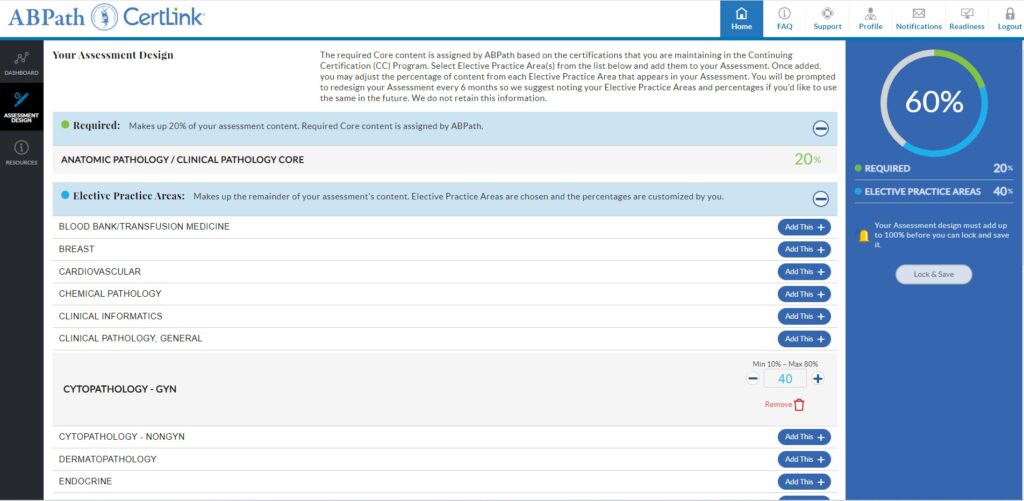Screen dimensions: 1024x501
Task: Click the Cytopathology - GYN percentage field
Action: point(785,379)
